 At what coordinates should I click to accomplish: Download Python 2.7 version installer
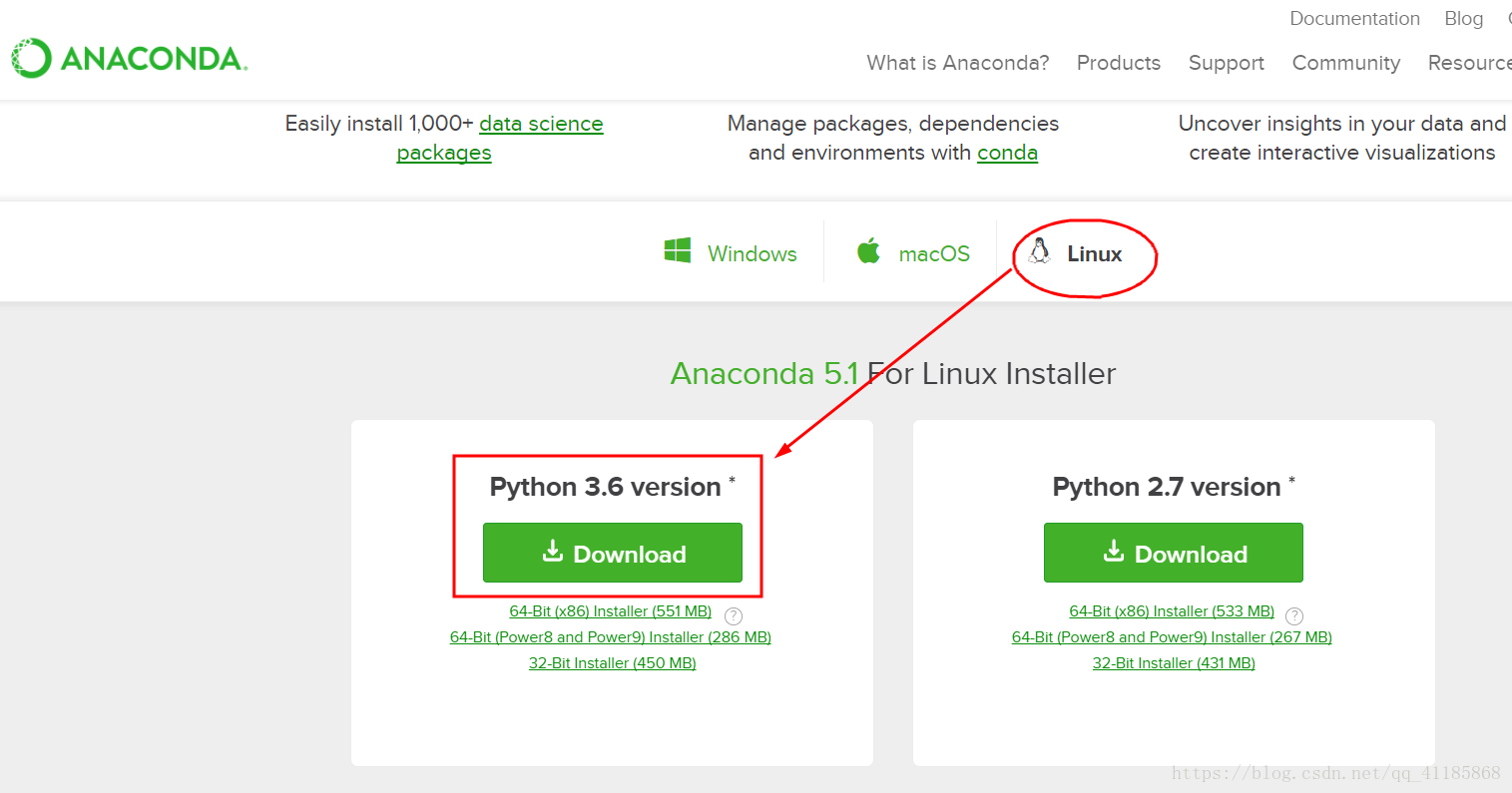[1174, 553]
